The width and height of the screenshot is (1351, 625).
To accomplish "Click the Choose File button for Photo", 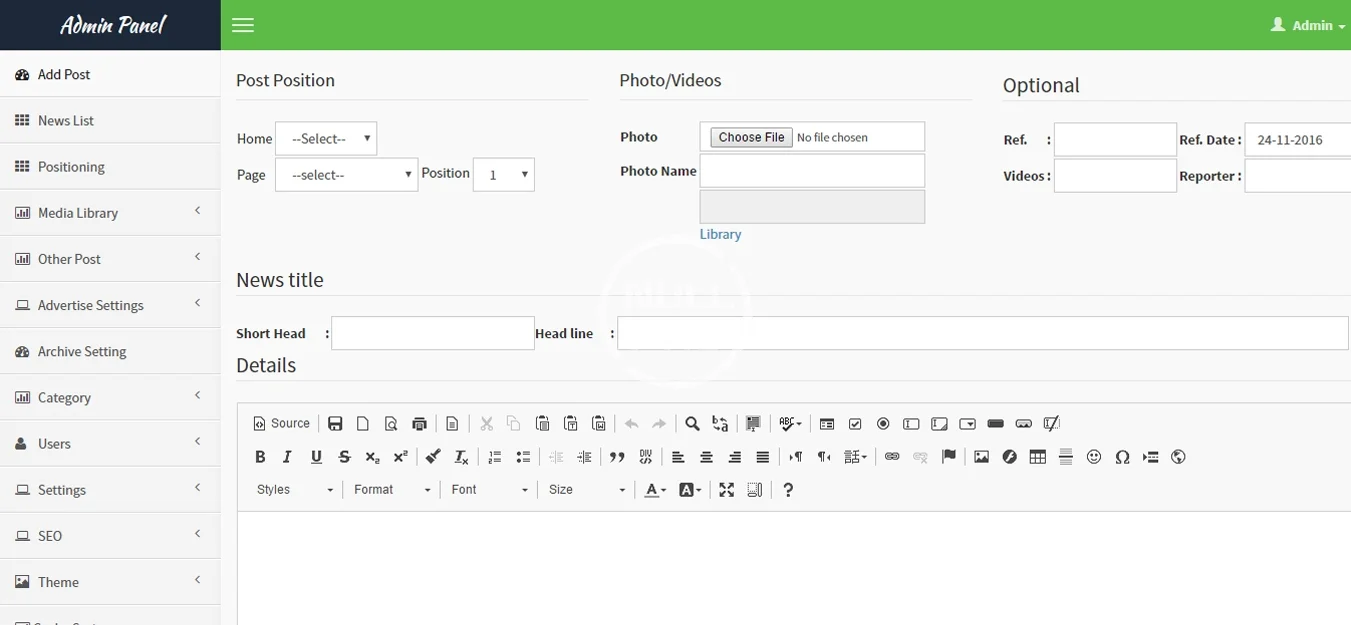I will (752, 137).
